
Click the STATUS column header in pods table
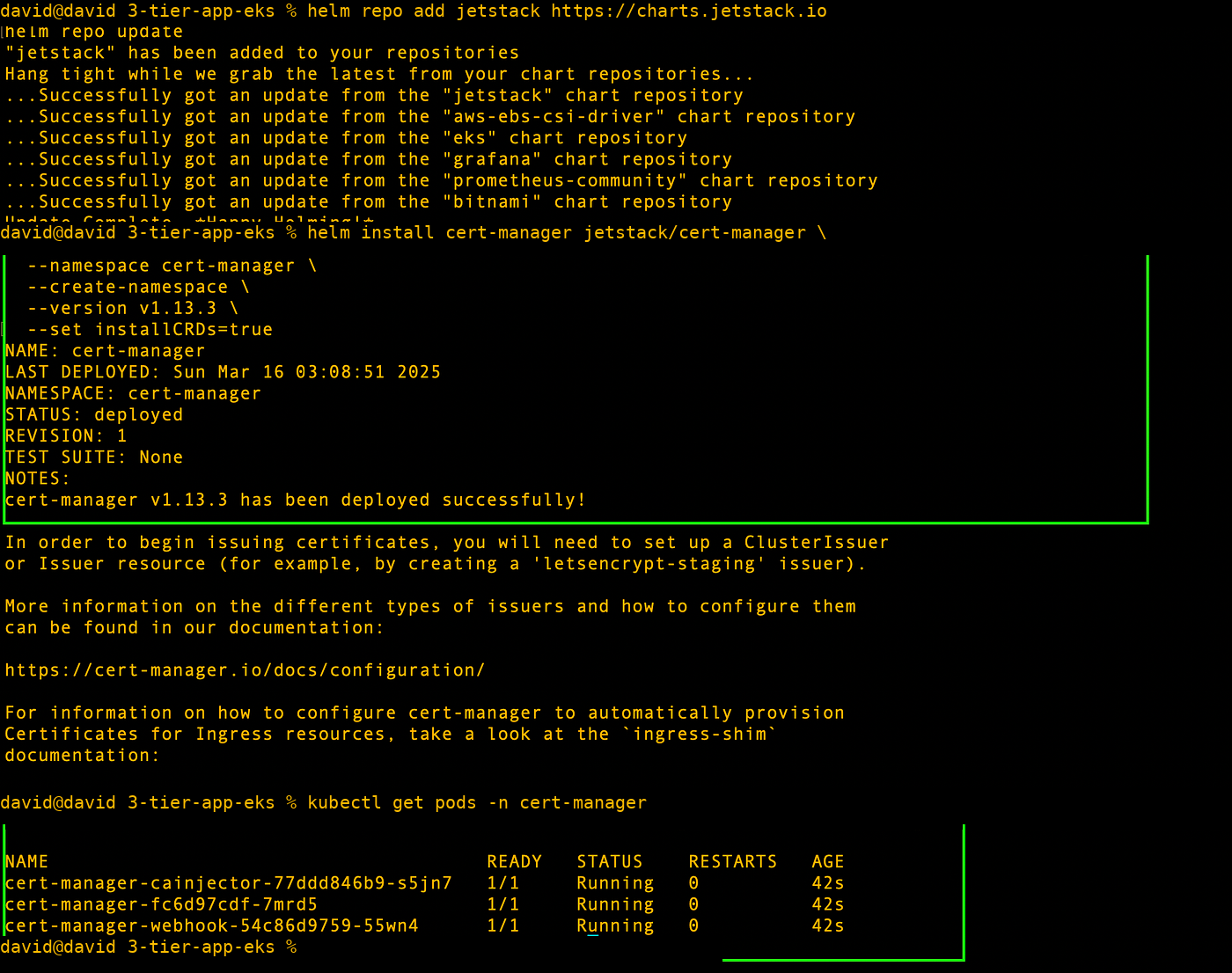pos(610,862)
